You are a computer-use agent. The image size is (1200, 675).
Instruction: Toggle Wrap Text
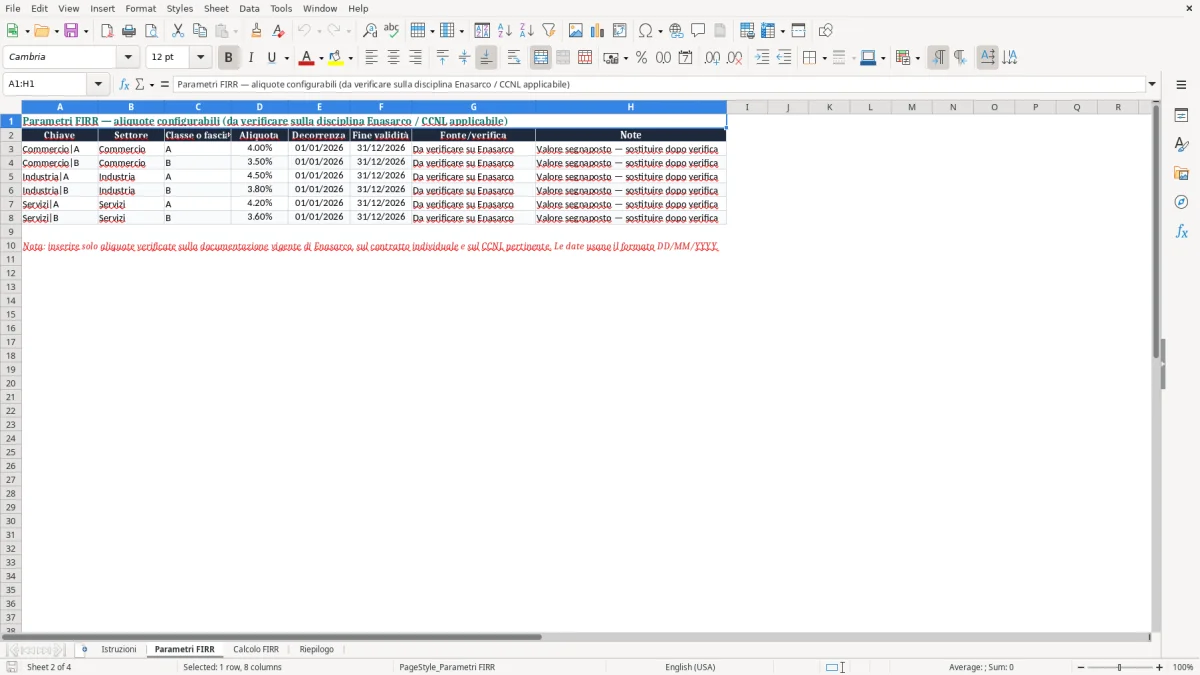pos(514,58)
